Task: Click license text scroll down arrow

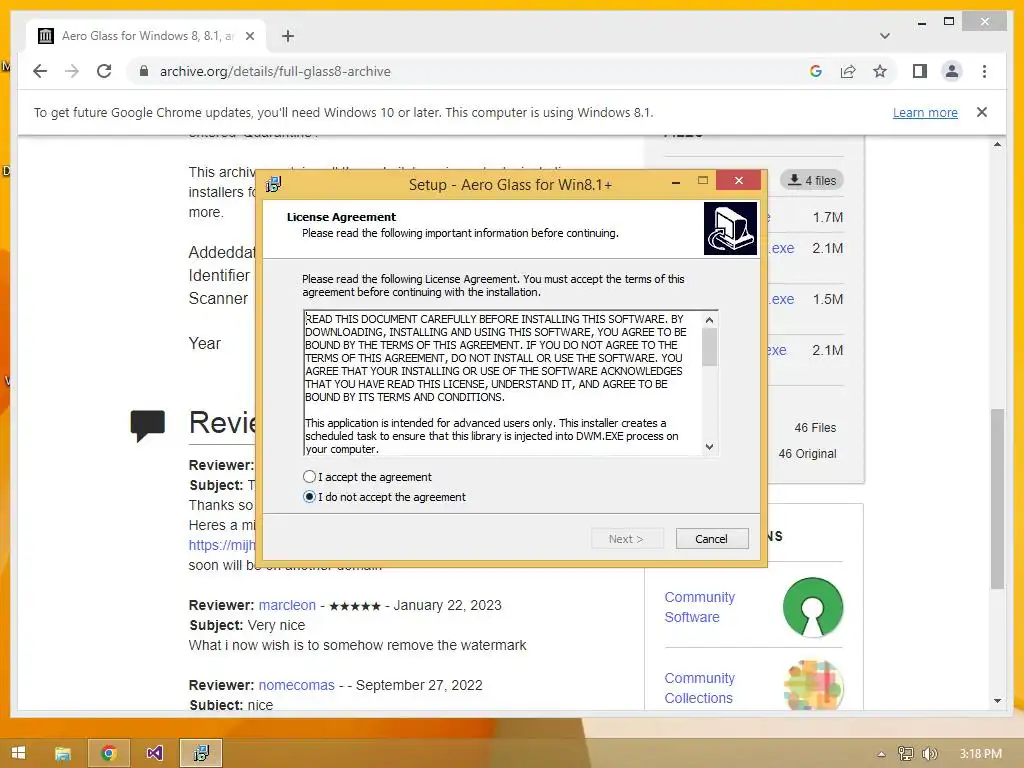Action: coord(709,447)
